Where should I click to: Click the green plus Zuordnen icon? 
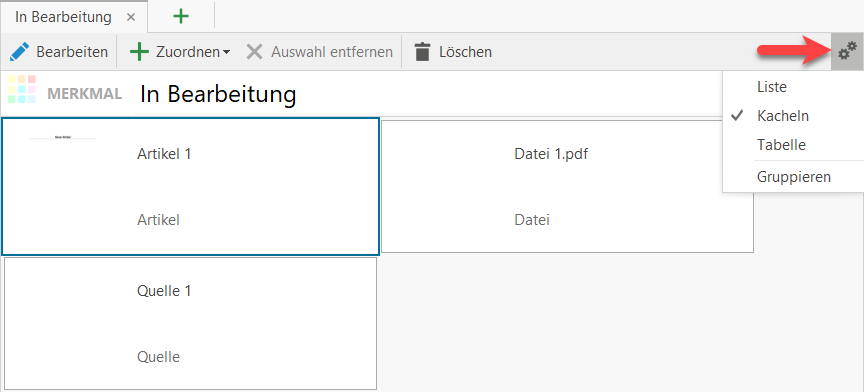coord(139,52)
